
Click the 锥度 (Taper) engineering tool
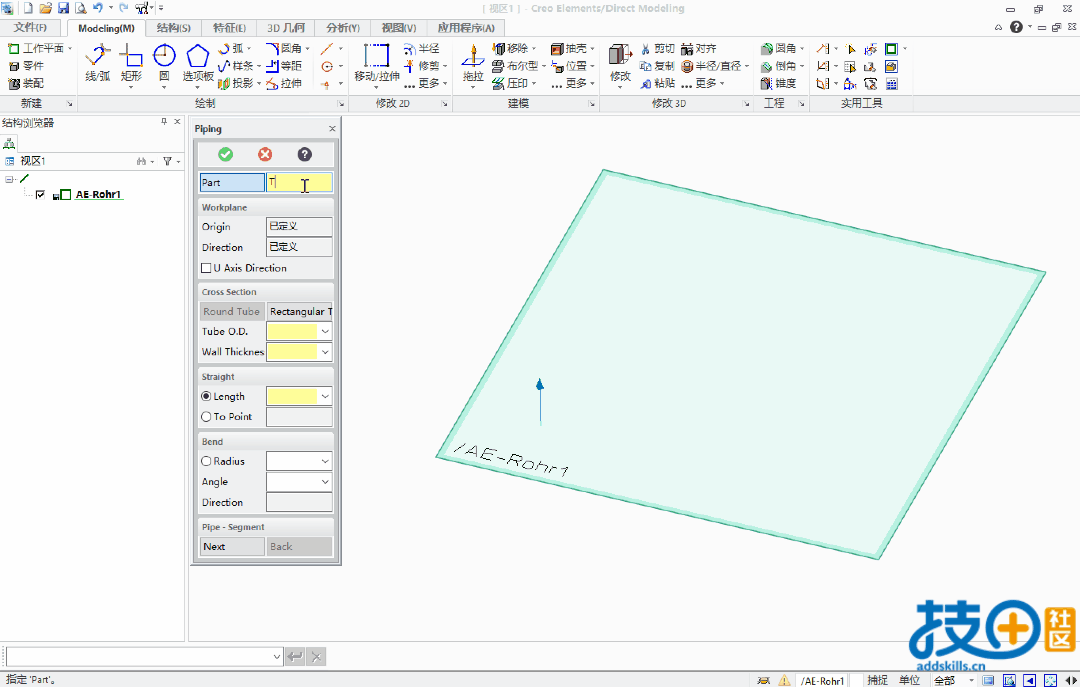point(779,83)
